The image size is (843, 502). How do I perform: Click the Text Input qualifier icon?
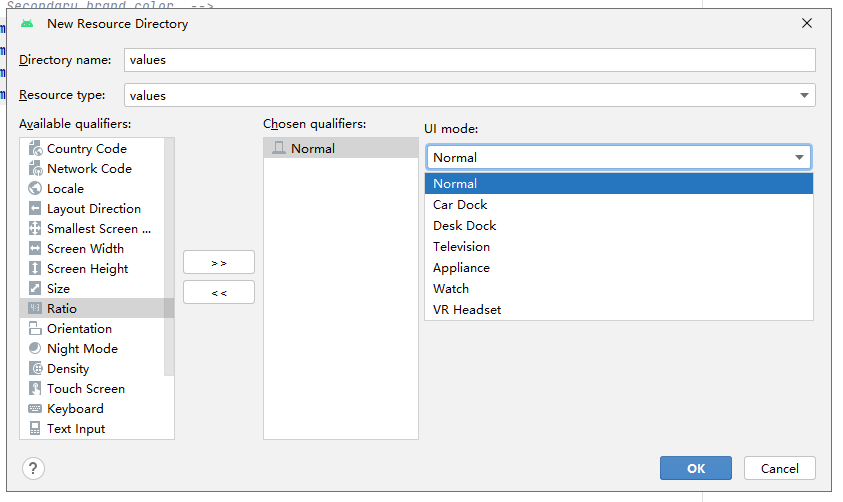[x=35, y=428]
